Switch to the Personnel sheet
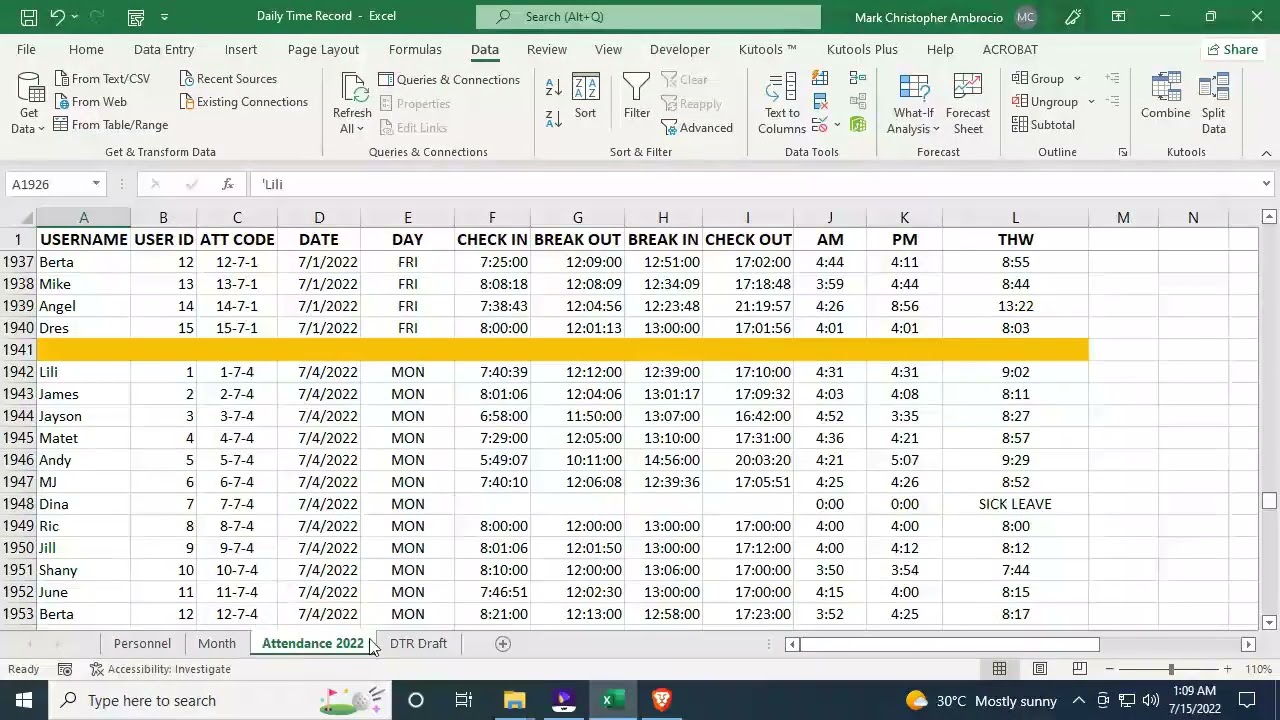Image resolution: width=1280 pixels, height=720 pixels. click(142, 644)
